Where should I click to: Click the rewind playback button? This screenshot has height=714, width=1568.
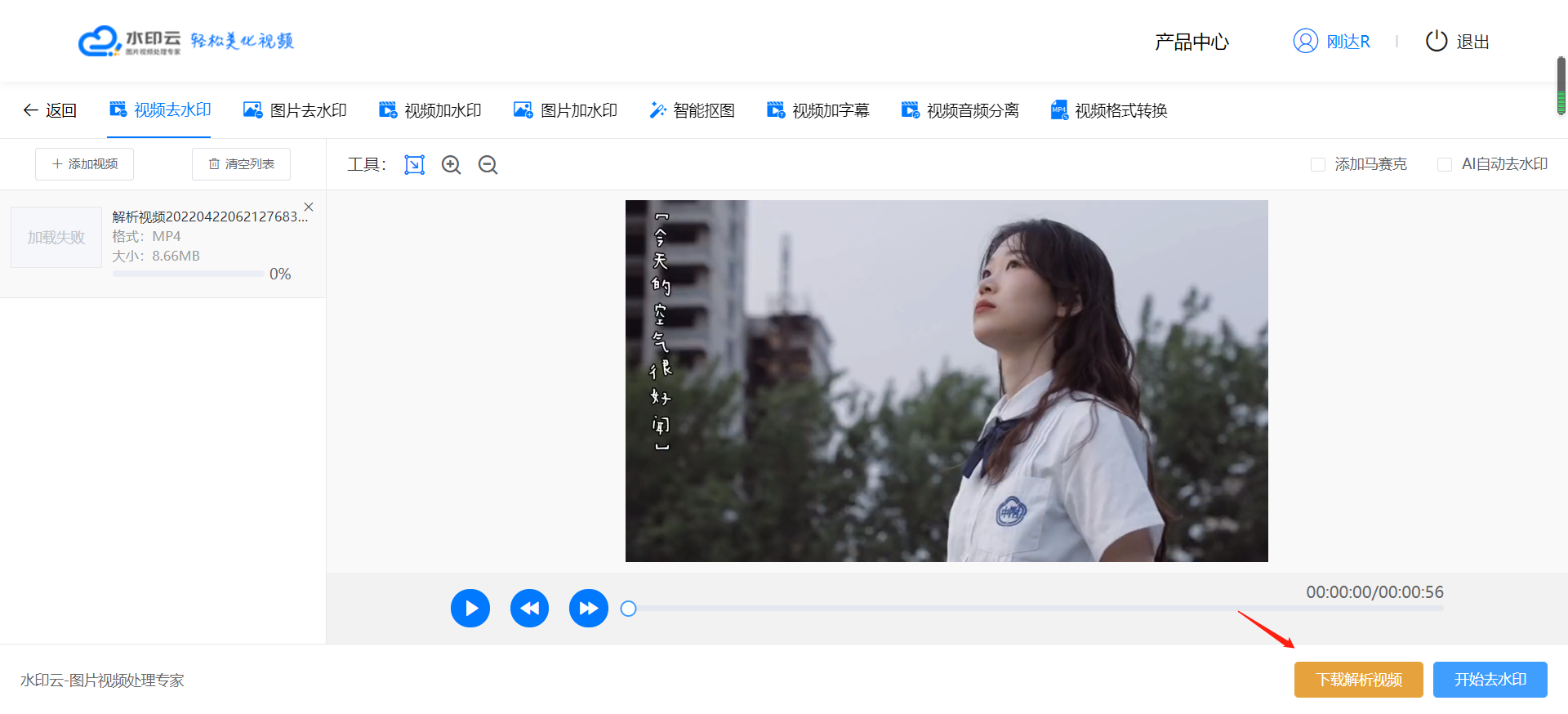click(x=529, y=609)
